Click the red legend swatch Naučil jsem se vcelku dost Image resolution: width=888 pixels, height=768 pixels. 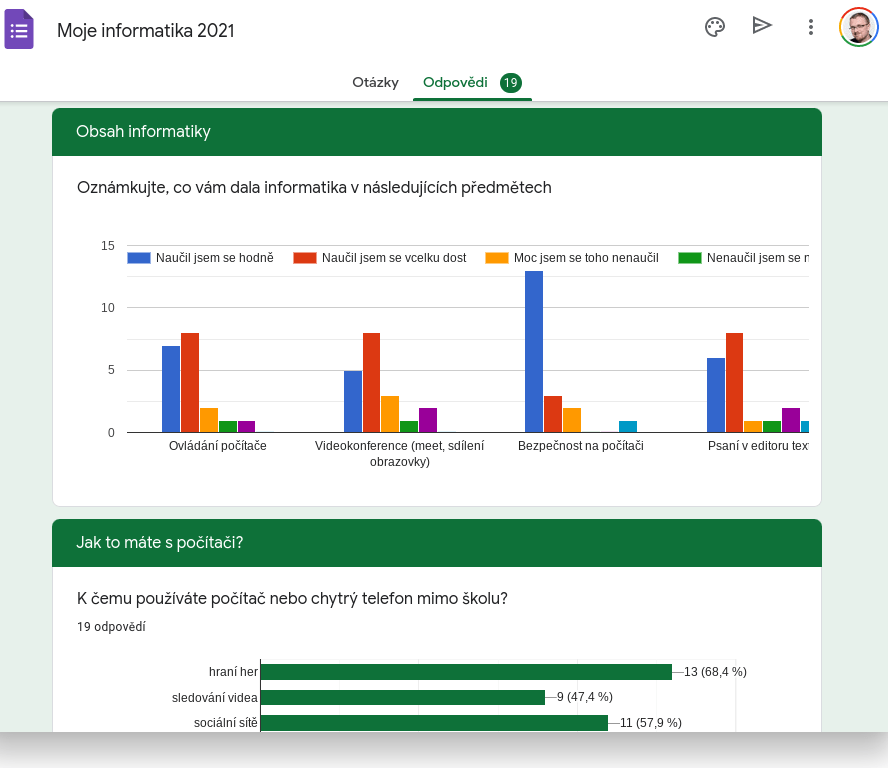[x=305, y=258]
